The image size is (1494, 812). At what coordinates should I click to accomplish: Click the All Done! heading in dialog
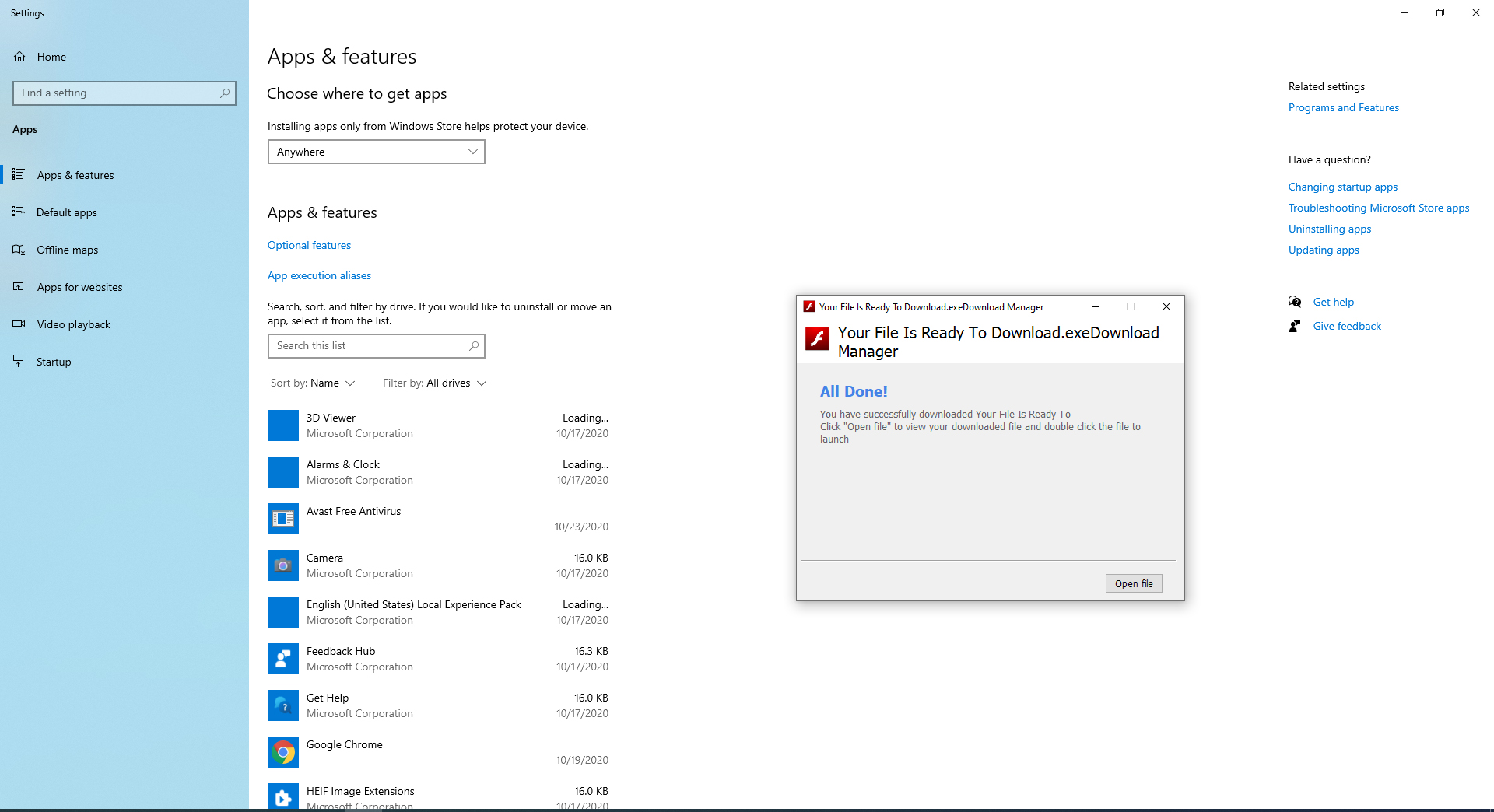[854, 391]
